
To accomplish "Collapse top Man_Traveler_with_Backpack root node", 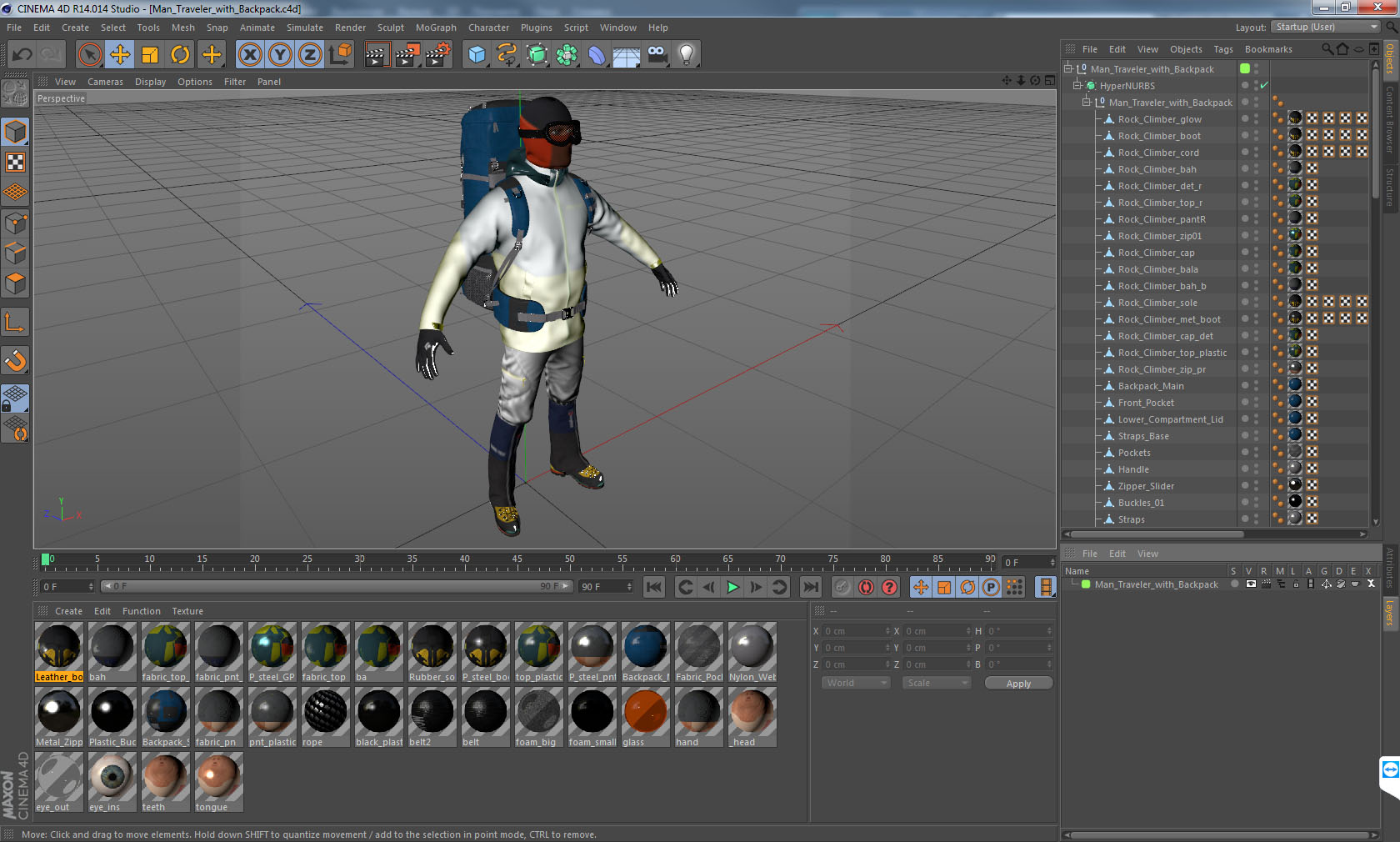I will click(1067, 68).
